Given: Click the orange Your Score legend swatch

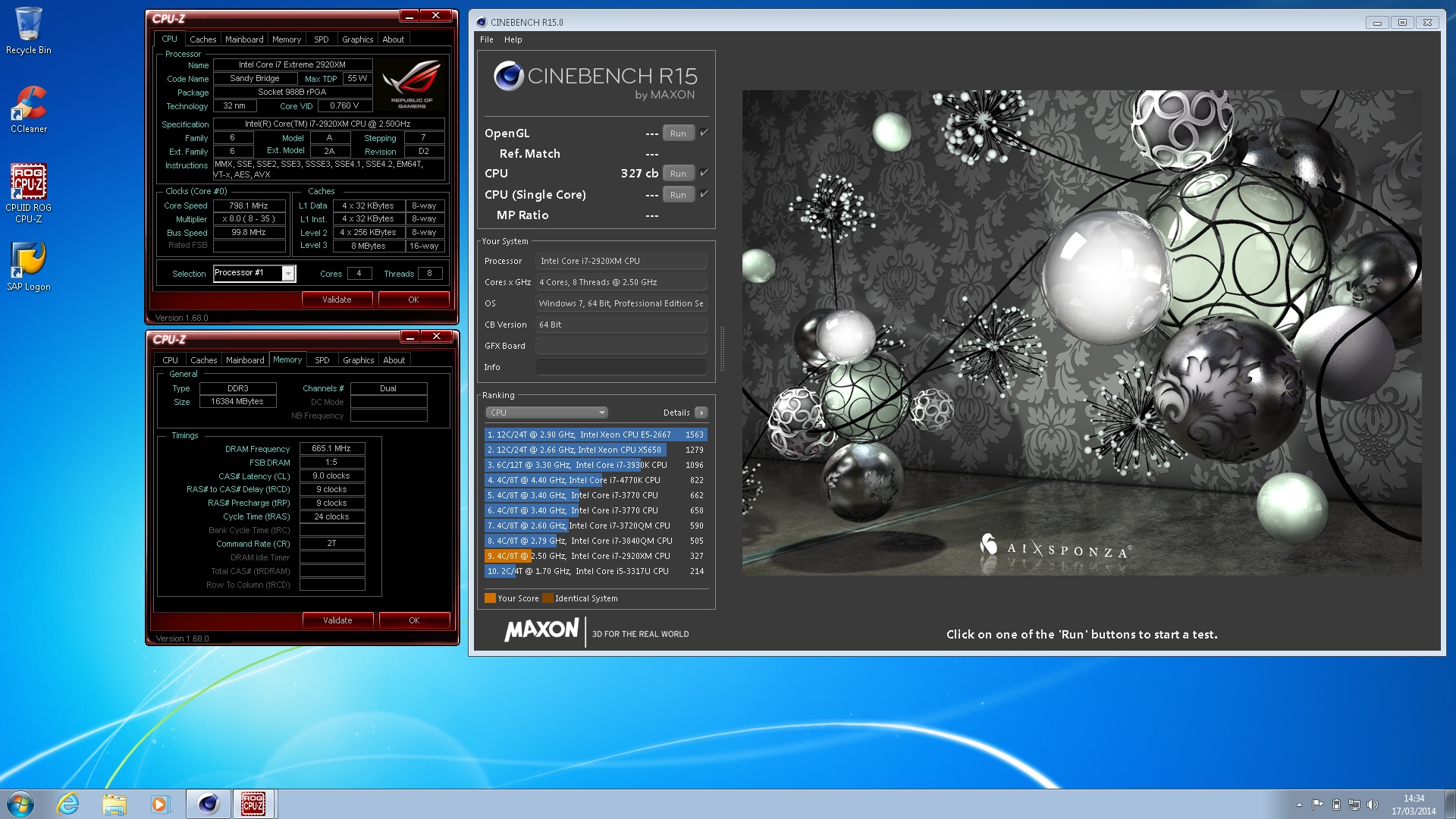Looking at the screenshot, I should pyautogui.click(x=490, y=598).
